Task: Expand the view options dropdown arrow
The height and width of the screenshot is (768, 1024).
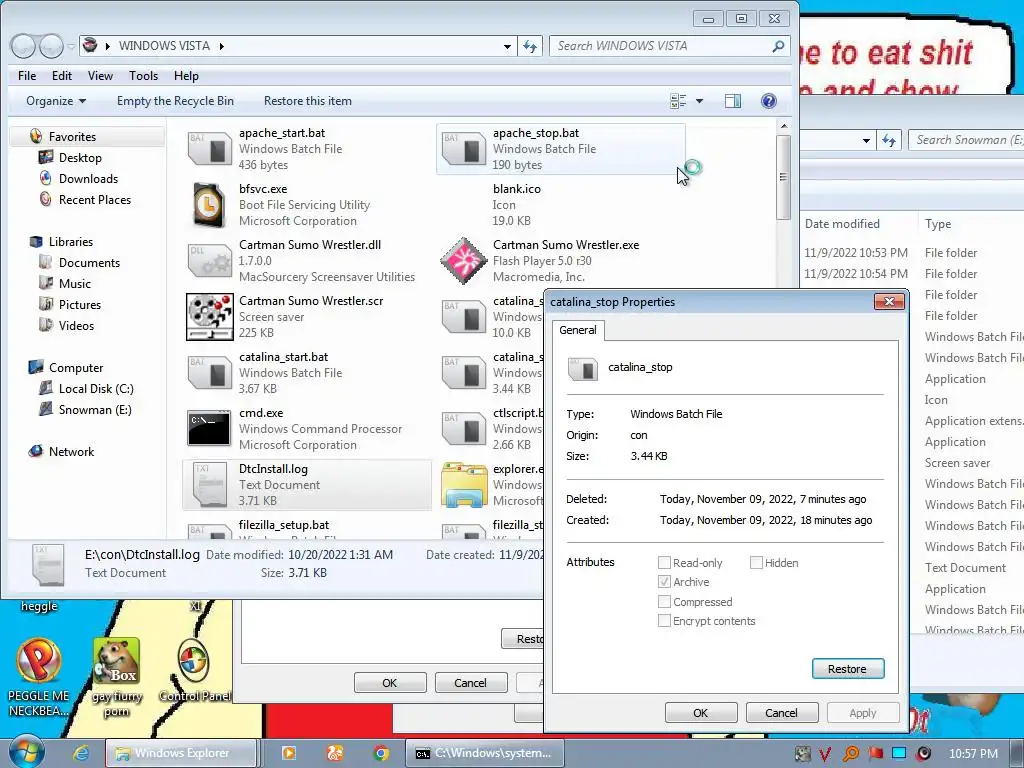Action: pos(699,101)
